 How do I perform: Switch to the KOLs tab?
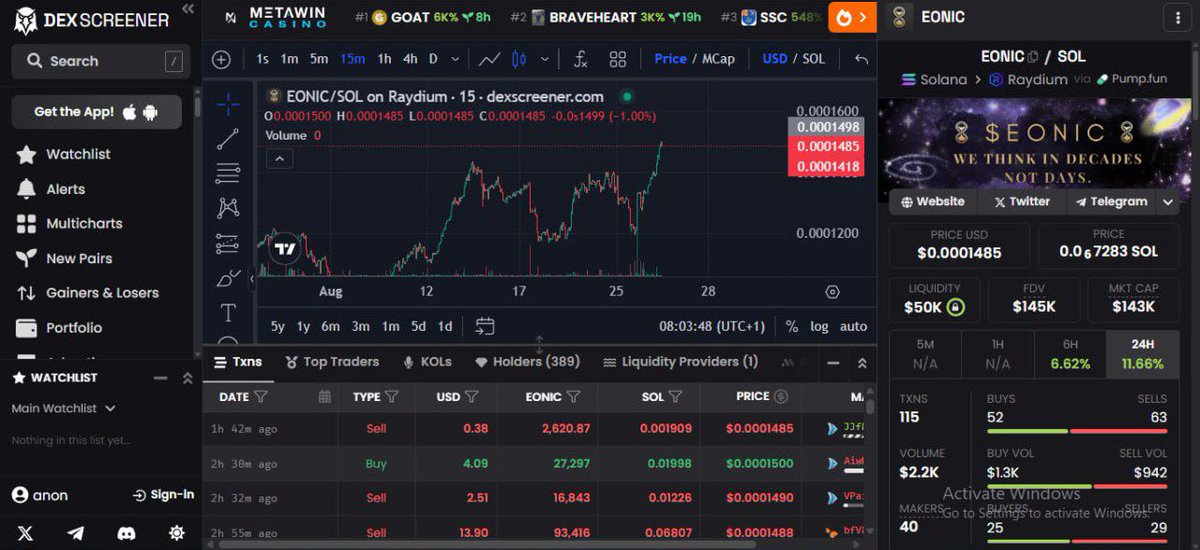(427, 362)
